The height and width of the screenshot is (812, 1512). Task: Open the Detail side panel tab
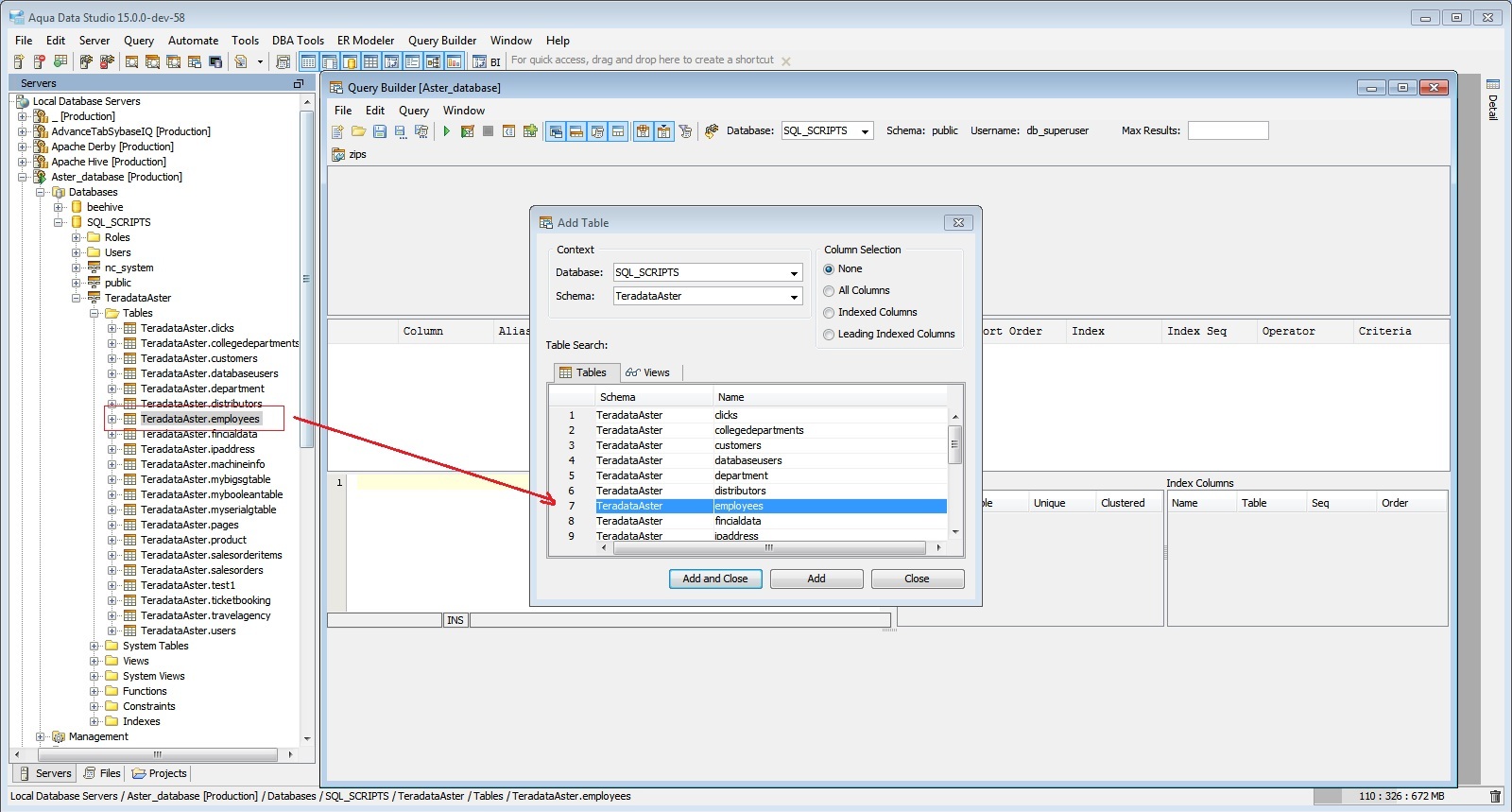coord(1493,100)
